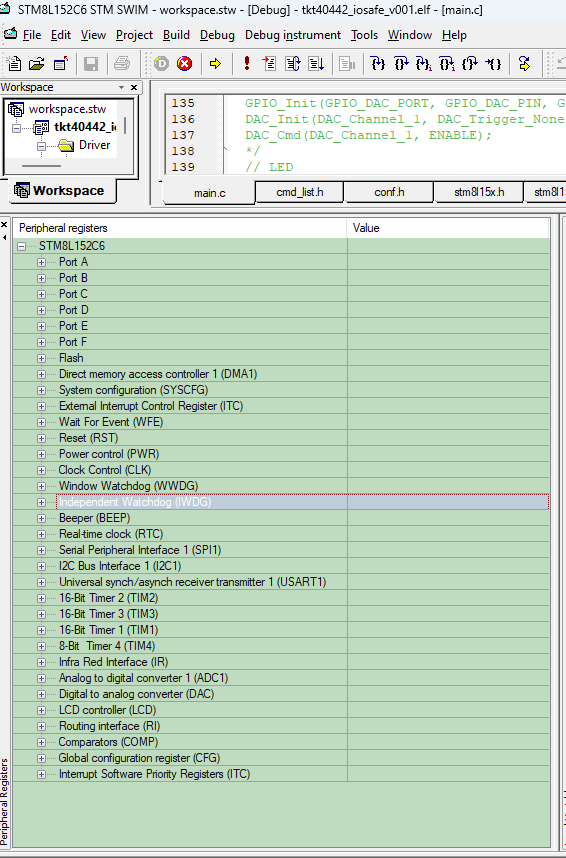Start debugging with the D icon
Screen dimensions: 566x858
point(161,64)
